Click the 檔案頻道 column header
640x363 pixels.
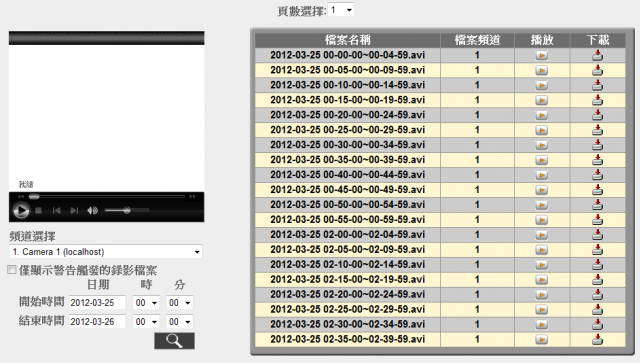pyautogui.click(x=477, y=40)
